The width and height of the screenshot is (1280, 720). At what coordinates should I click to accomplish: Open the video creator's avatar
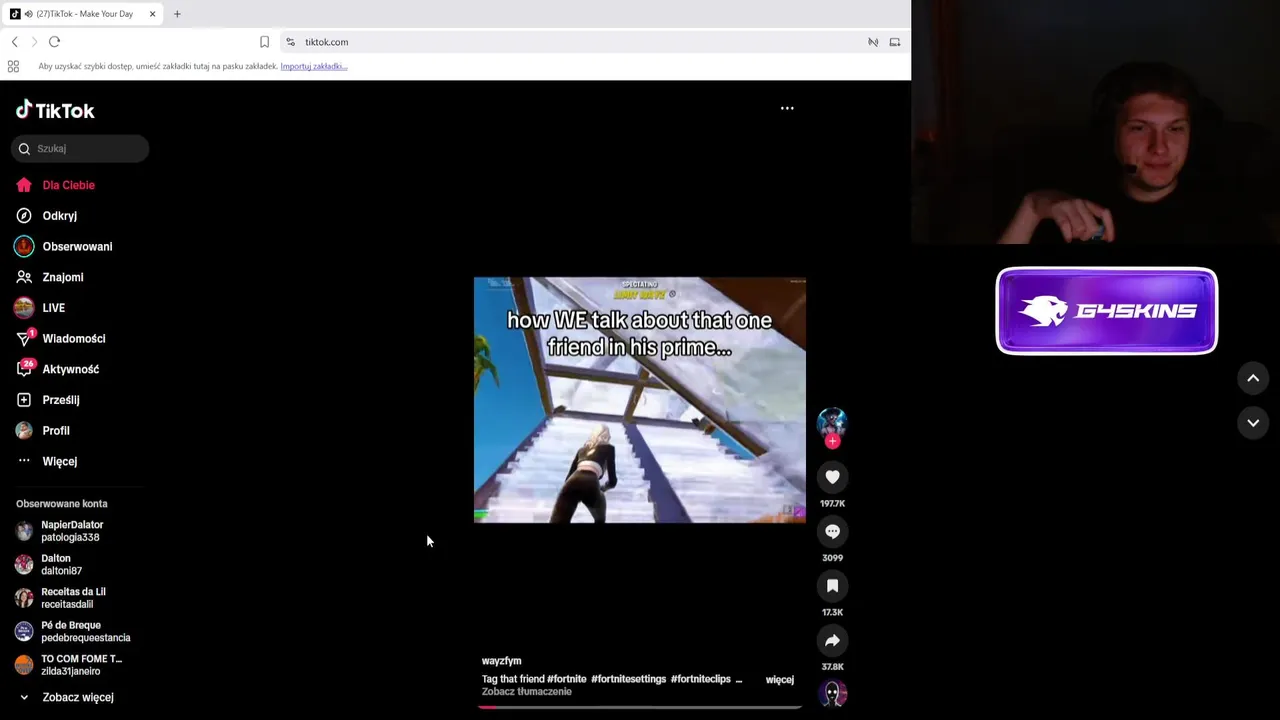tap(832, 422)
